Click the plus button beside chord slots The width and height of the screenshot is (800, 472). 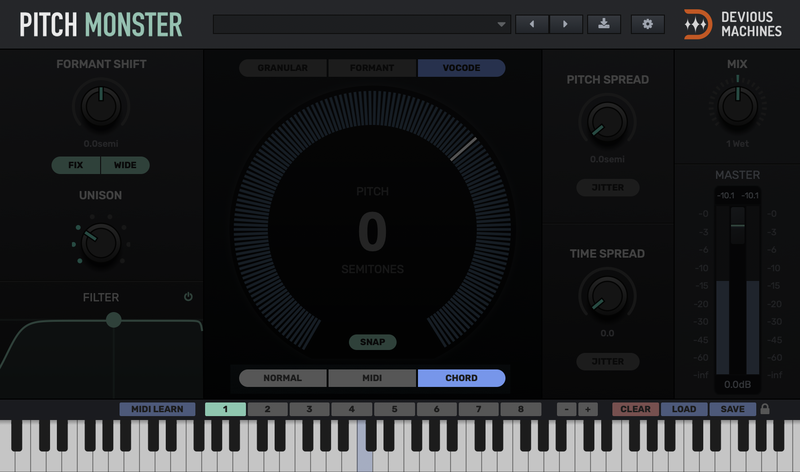pyautogui.click(x=587, y=409)
